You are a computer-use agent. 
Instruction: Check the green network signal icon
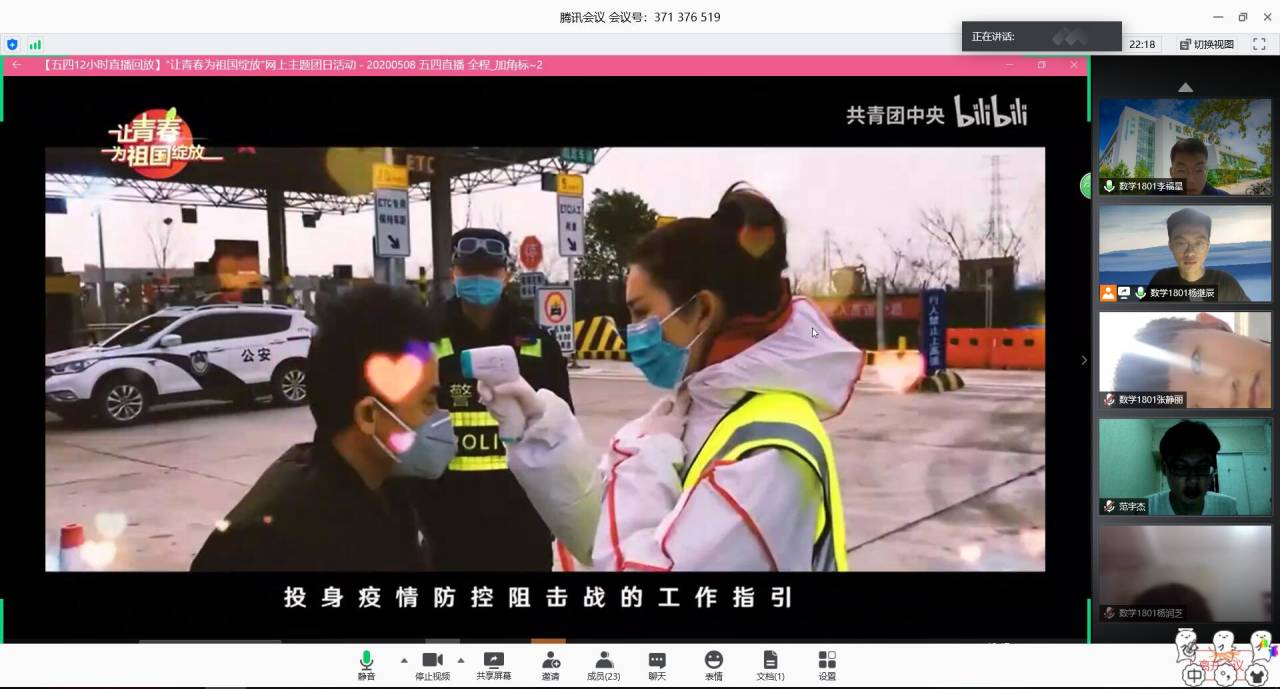tap(35, 44)
